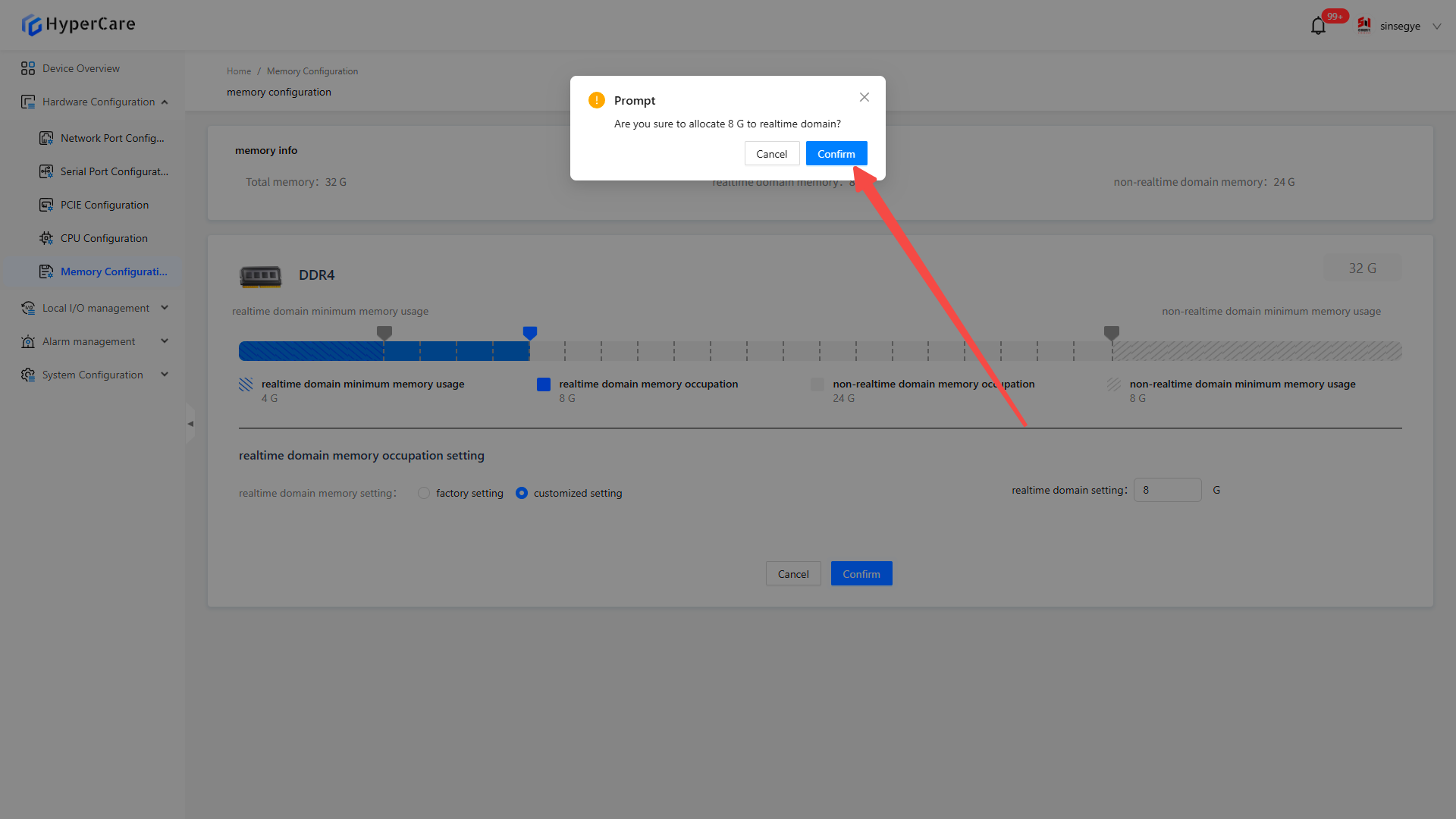Screen dimensions: 1456x819
Task: Cancel the Prompt dialog
Action: 771,154
